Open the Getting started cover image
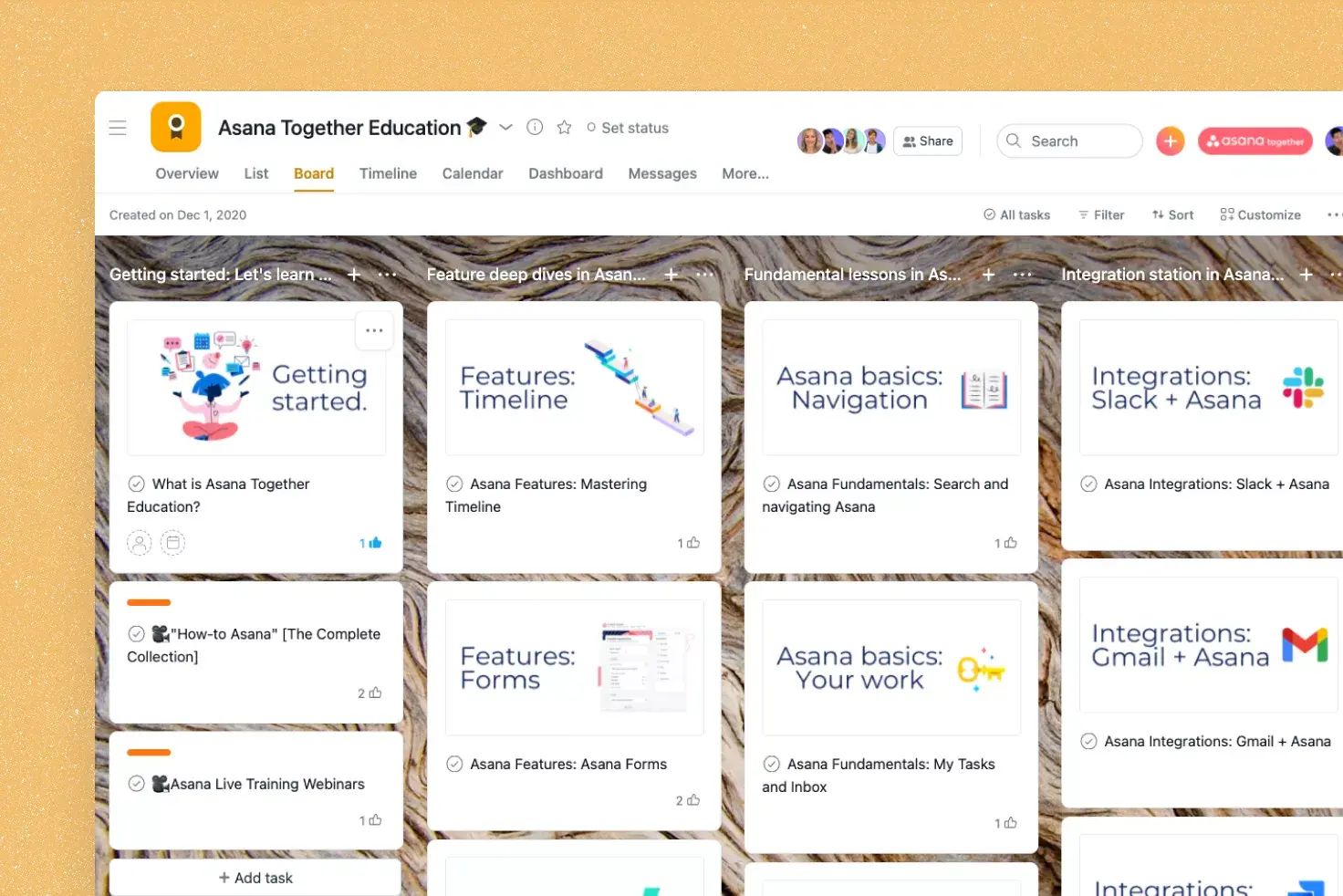 (x=256, y=387)
